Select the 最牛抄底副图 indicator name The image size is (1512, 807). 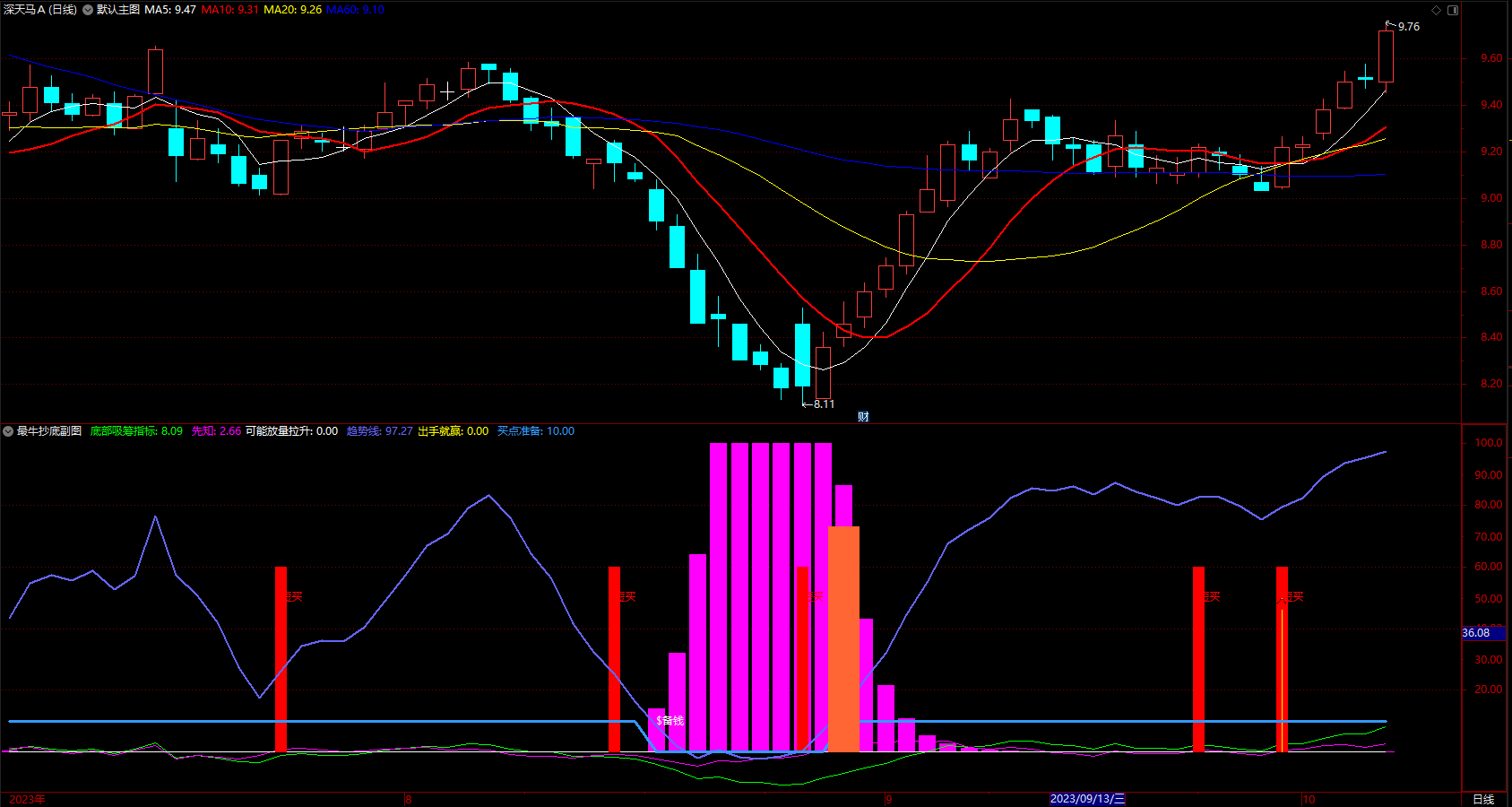click(x=49, y=431)
